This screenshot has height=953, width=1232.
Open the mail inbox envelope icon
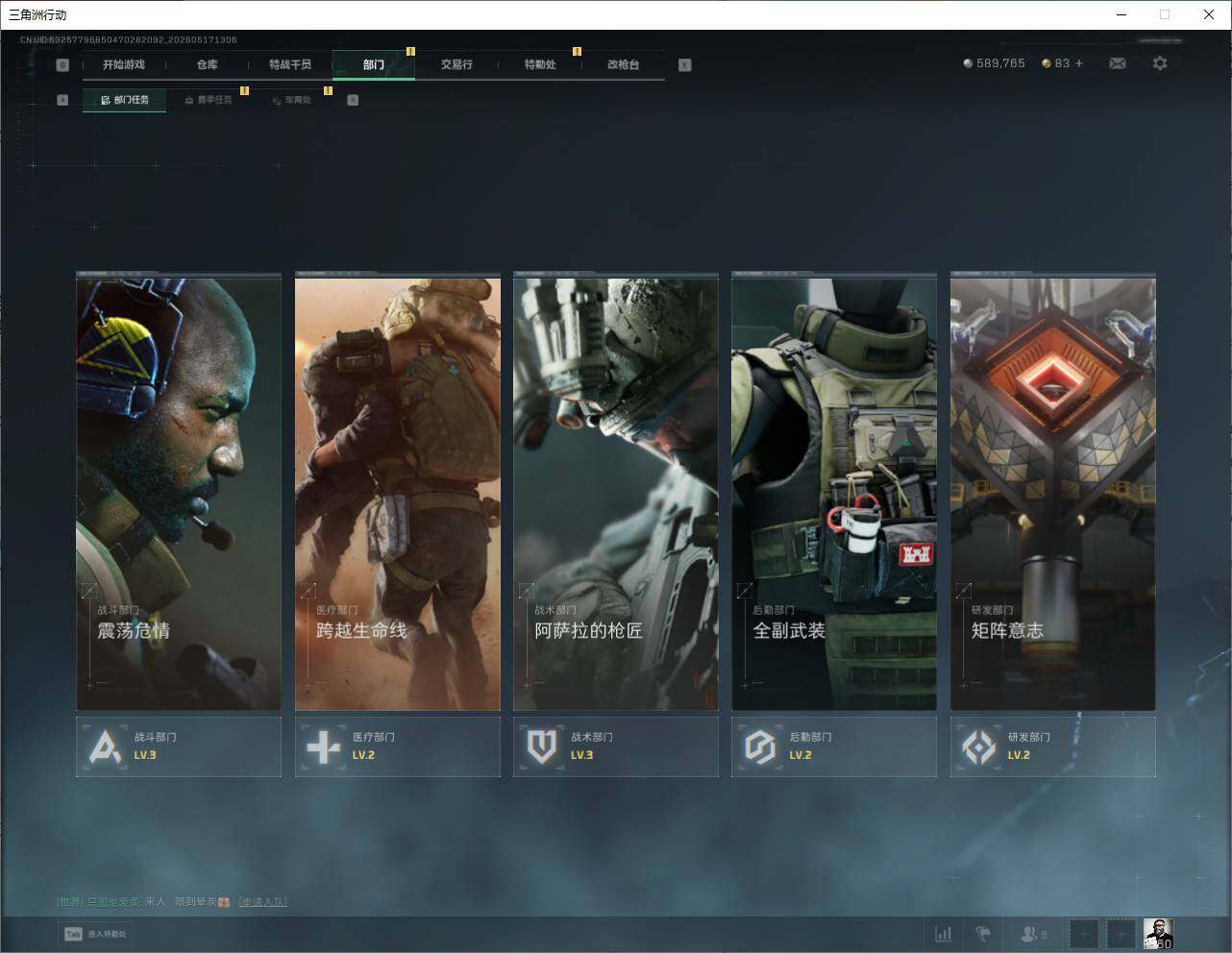[x=1117, y=63]
